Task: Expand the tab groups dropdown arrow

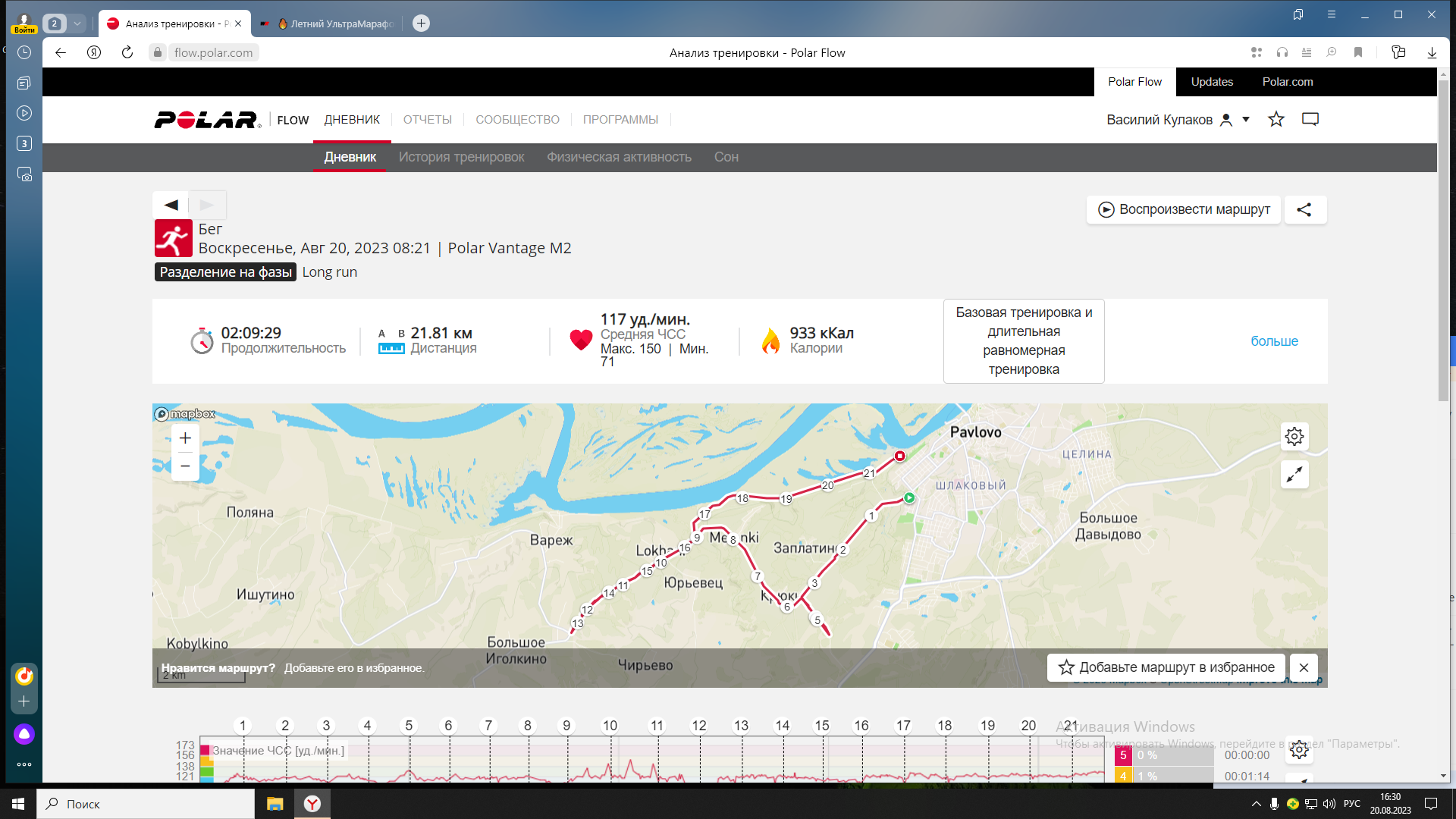Action: 77,24
